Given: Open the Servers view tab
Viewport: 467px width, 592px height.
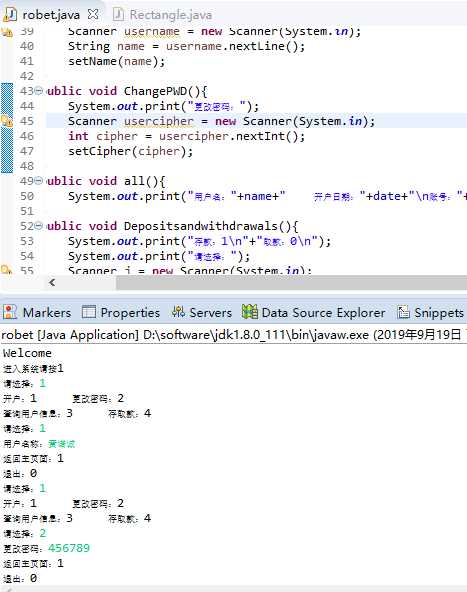Looking at the screenshot, I should pyautogui.click(x=210, y=313).
